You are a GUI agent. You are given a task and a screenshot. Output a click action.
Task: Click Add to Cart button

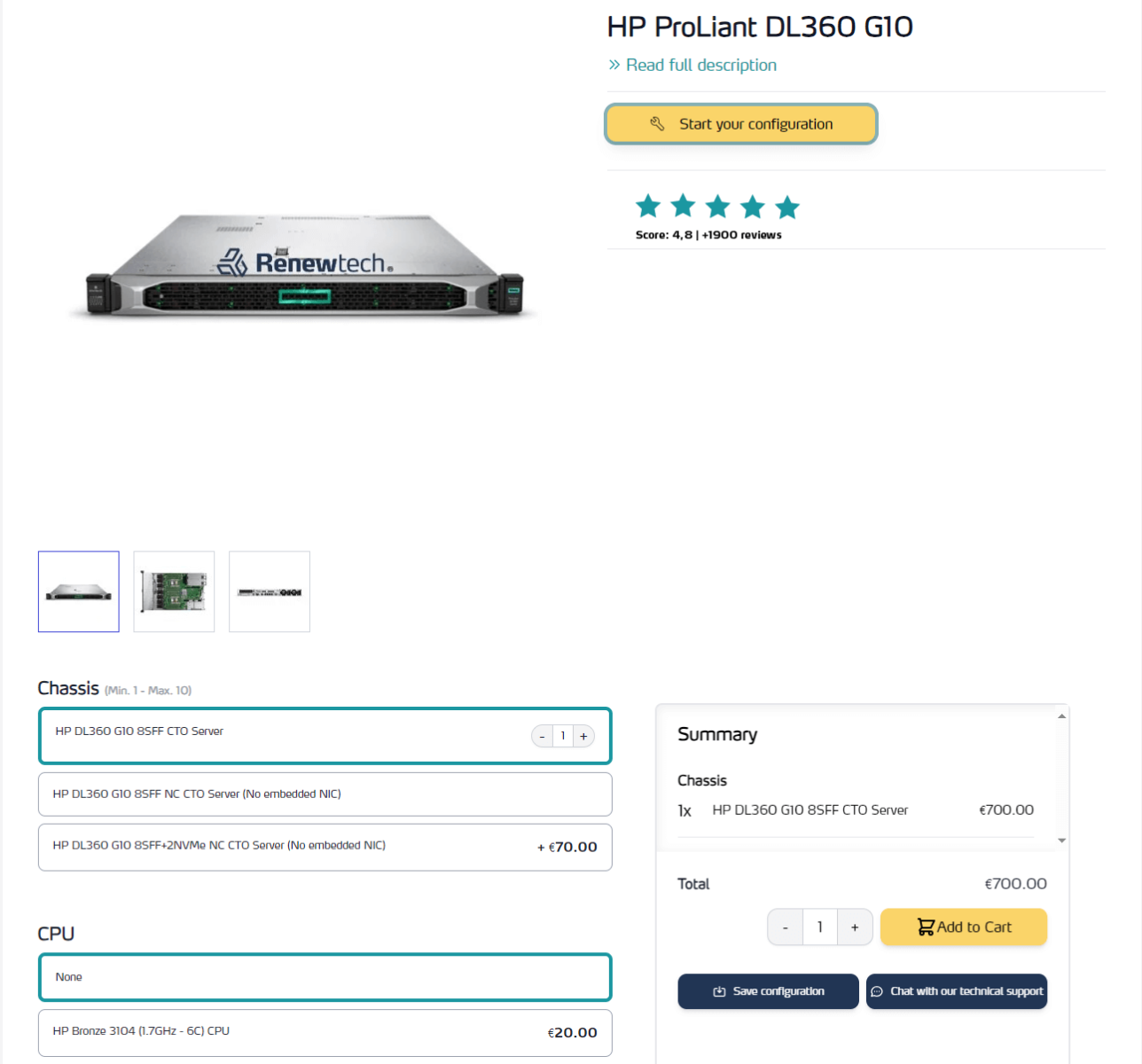point(964,927)
